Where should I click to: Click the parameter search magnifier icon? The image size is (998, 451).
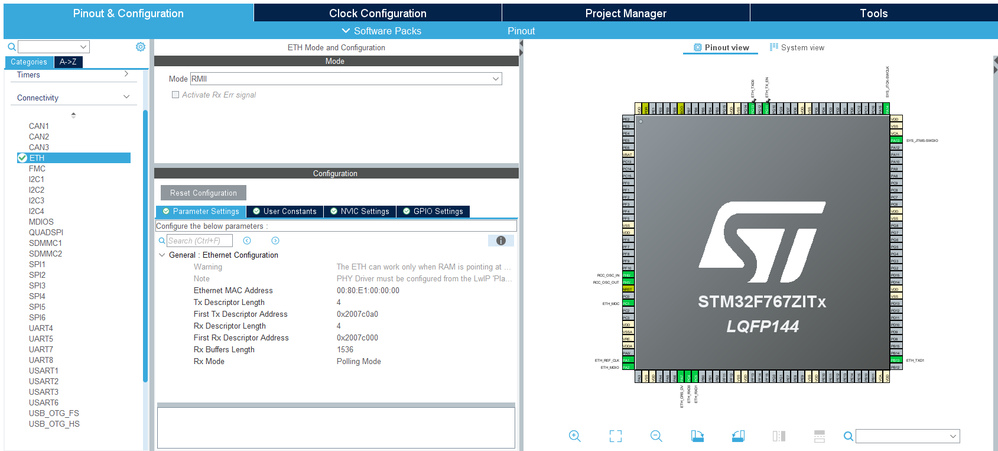coord(162,241)
